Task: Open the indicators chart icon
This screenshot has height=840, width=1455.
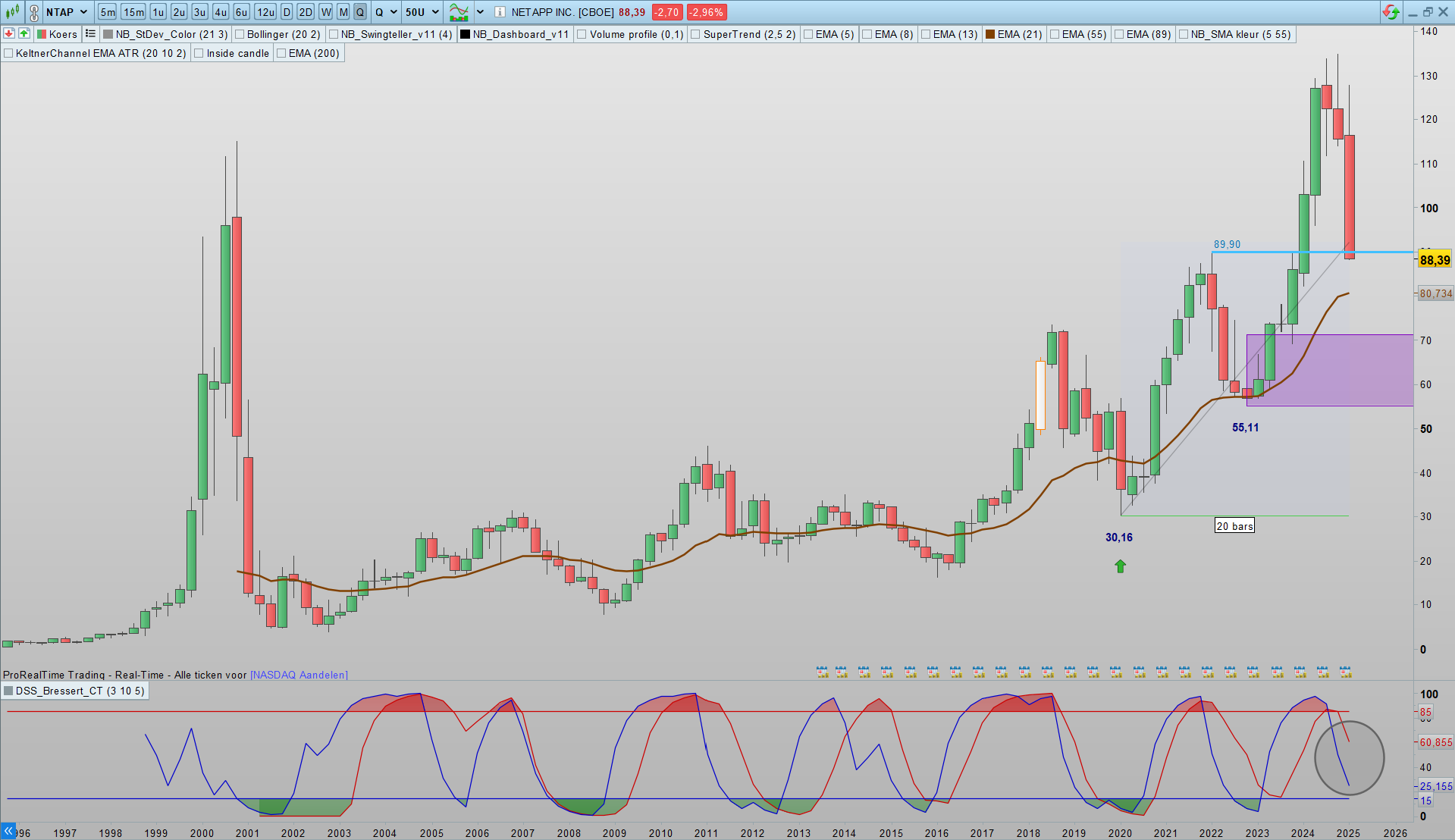Action: point(459,12)
